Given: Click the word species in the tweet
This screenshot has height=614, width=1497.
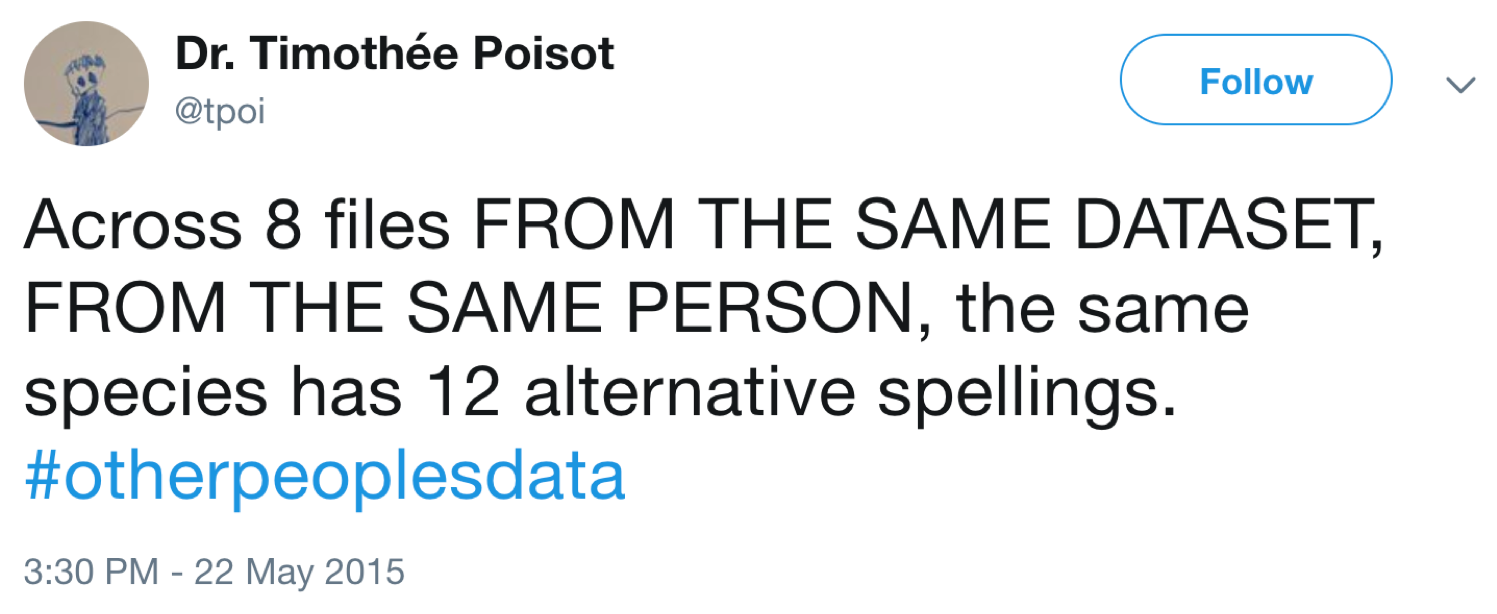Looking at the screenshot, I should pyautogui.click(x=146, y=396).
